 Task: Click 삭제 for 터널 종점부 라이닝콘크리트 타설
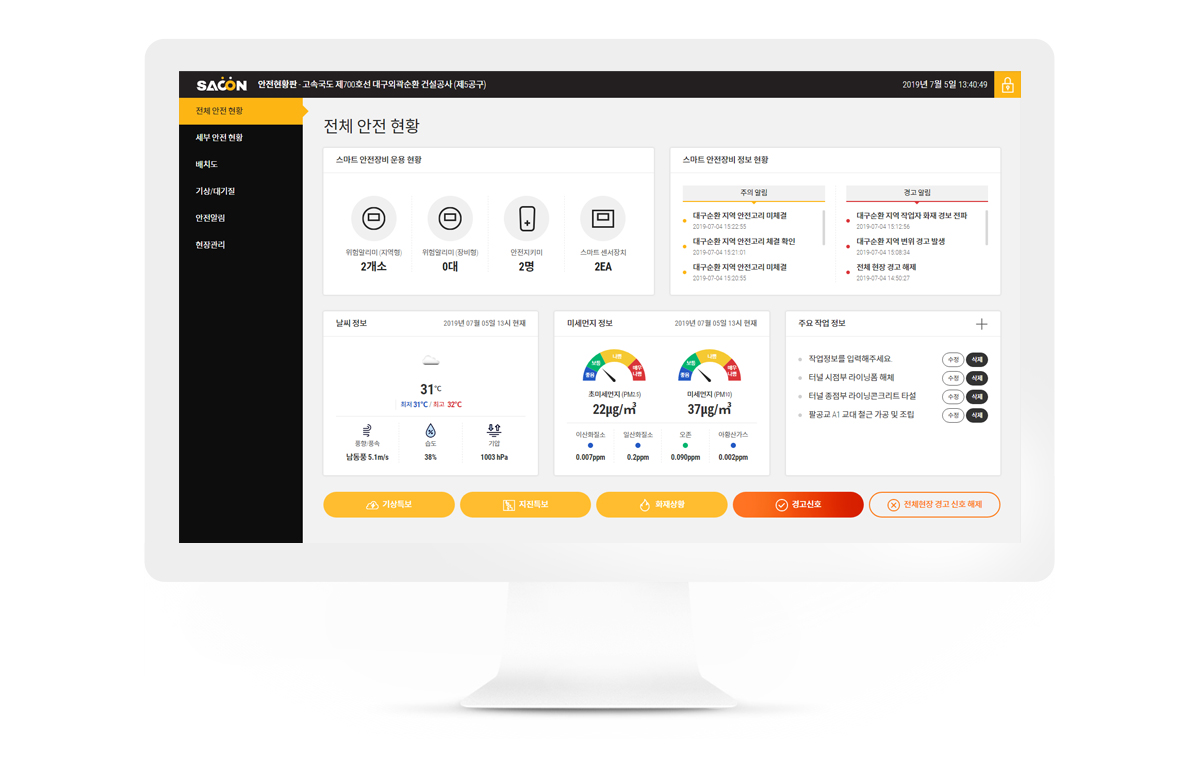point(977,397)
